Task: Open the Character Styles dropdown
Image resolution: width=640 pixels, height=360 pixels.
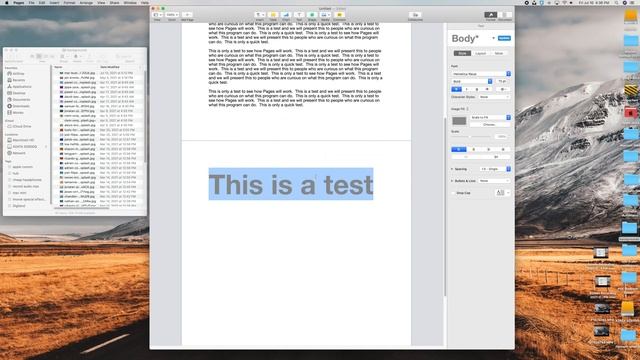Action: point(494,97)
